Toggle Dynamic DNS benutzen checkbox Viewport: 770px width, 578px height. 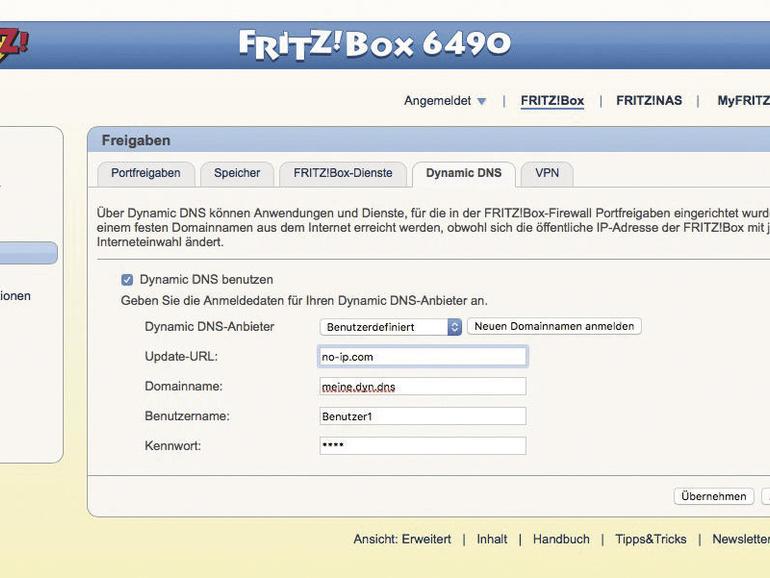point(127,280)
